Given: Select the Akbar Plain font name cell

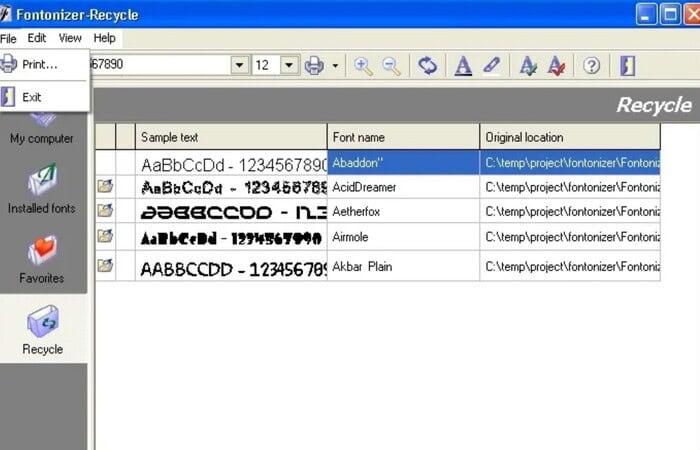Looking at the screenshot, I should click(x=403, y=266).
